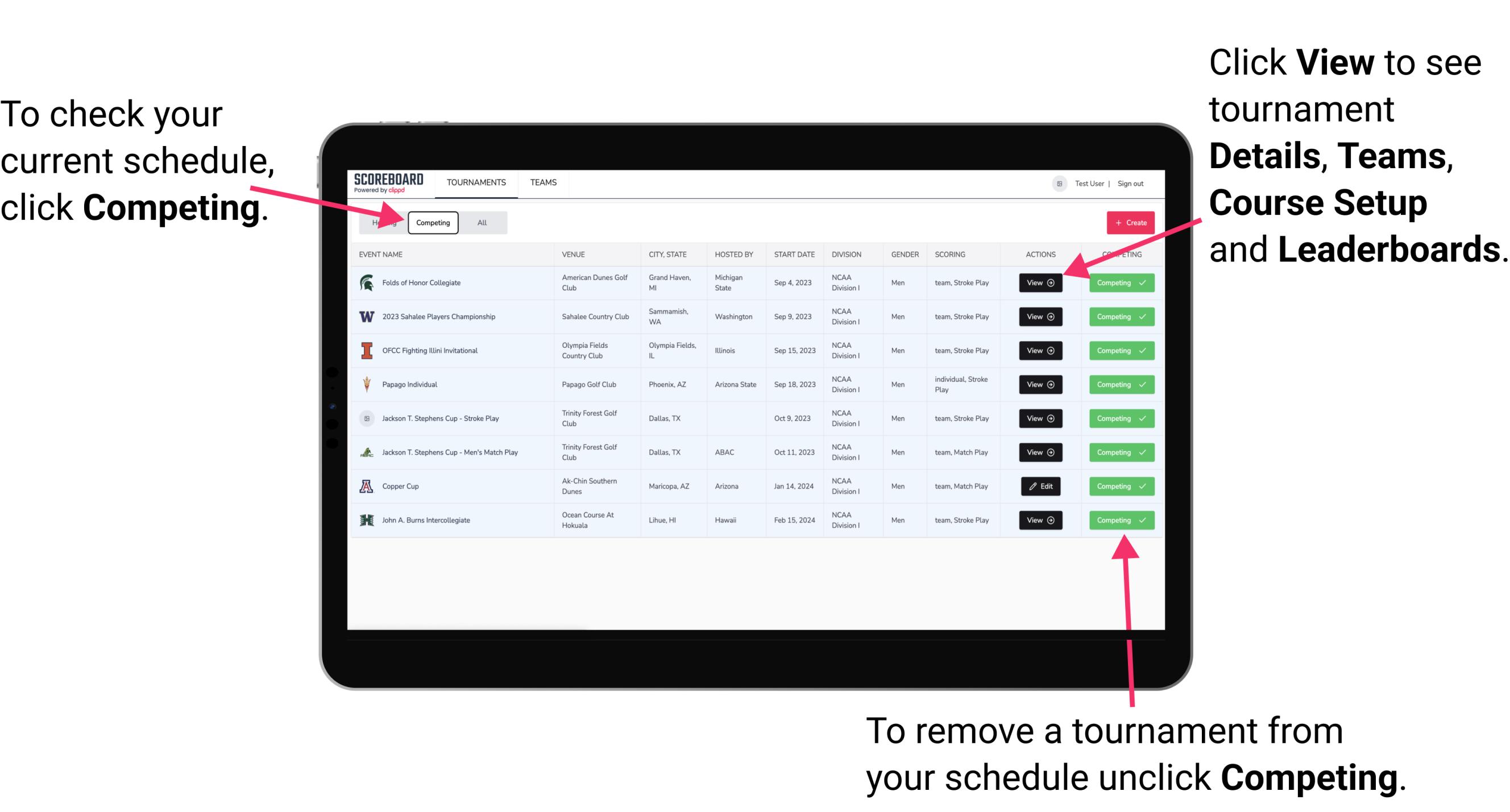Toggle Competing status for Folds of Honor Collegiate
Screen dimensions: 1510x812
pyautogui.click(x=1118, y=283)
